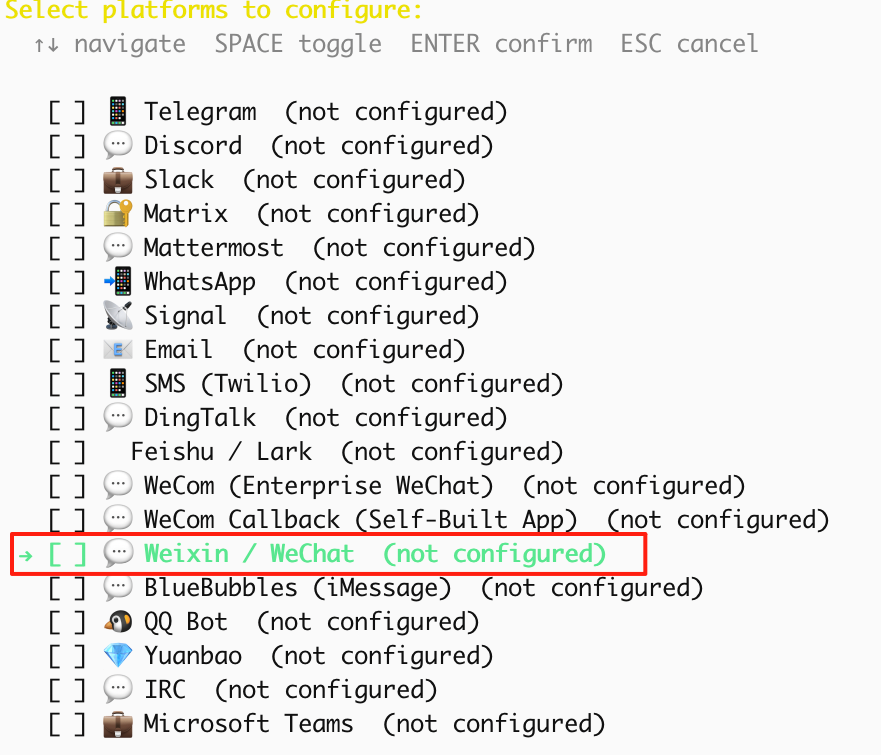
Task: Click the Telegram phone icon
Action: point(118,111)
